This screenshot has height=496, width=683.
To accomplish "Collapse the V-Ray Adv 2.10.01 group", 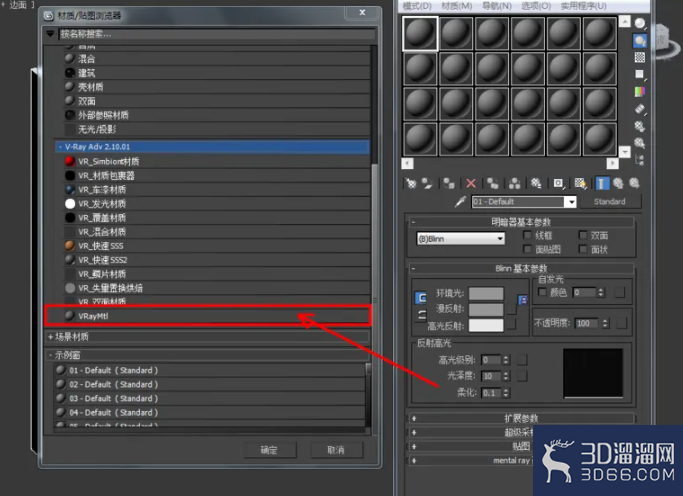I will tap(61, 147).
